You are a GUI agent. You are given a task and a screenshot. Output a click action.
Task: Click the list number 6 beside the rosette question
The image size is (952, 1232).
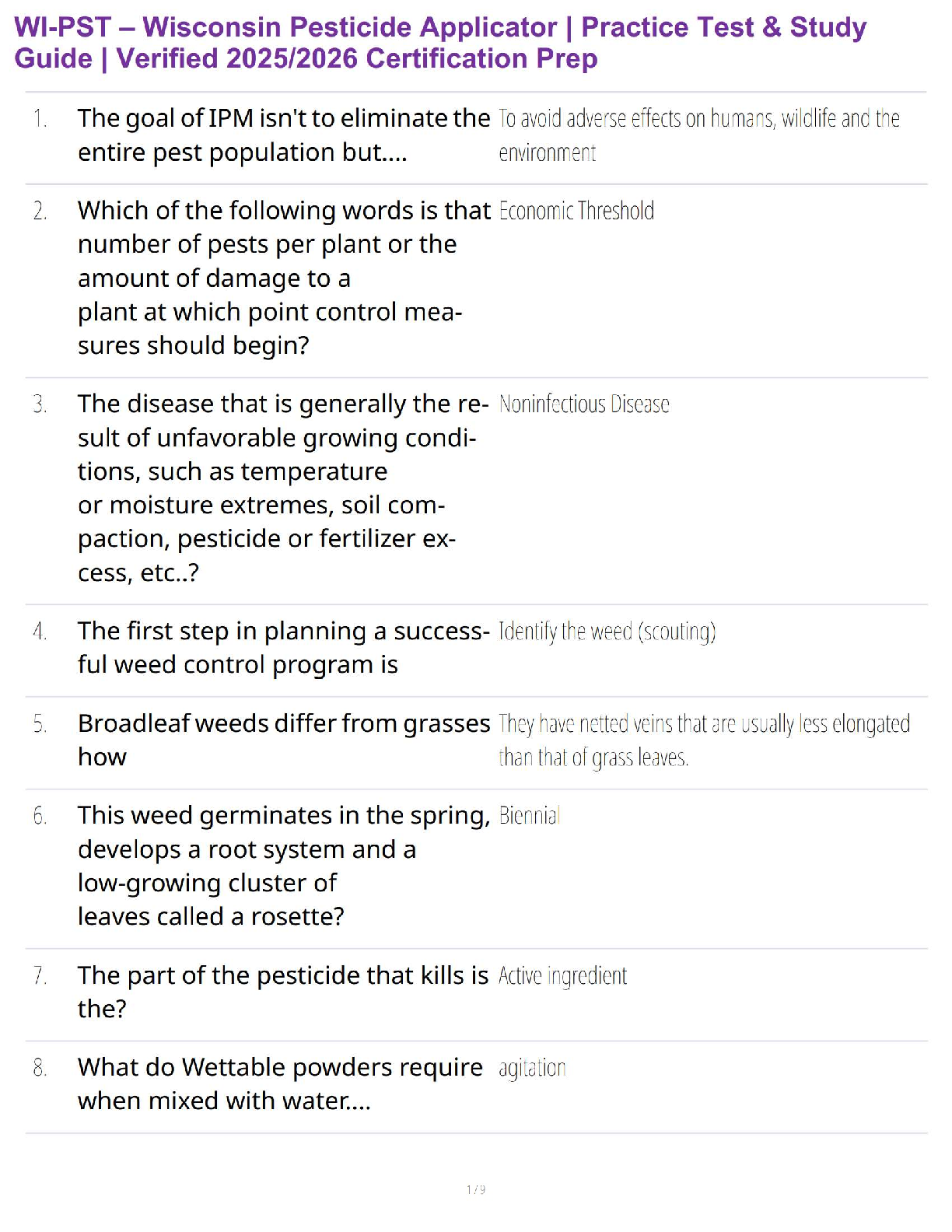40,816
